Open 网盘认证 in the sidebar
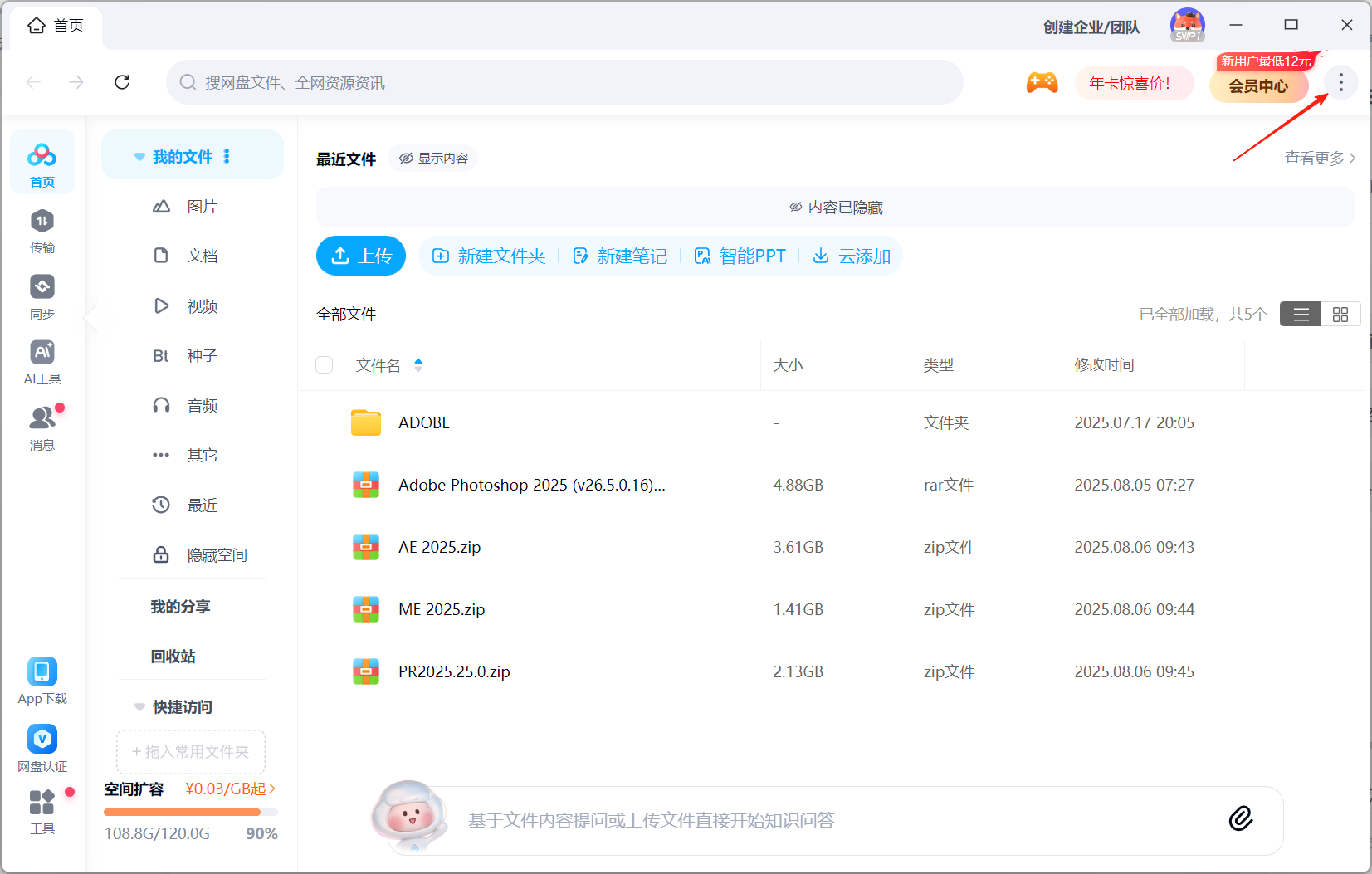 point(42,748)
